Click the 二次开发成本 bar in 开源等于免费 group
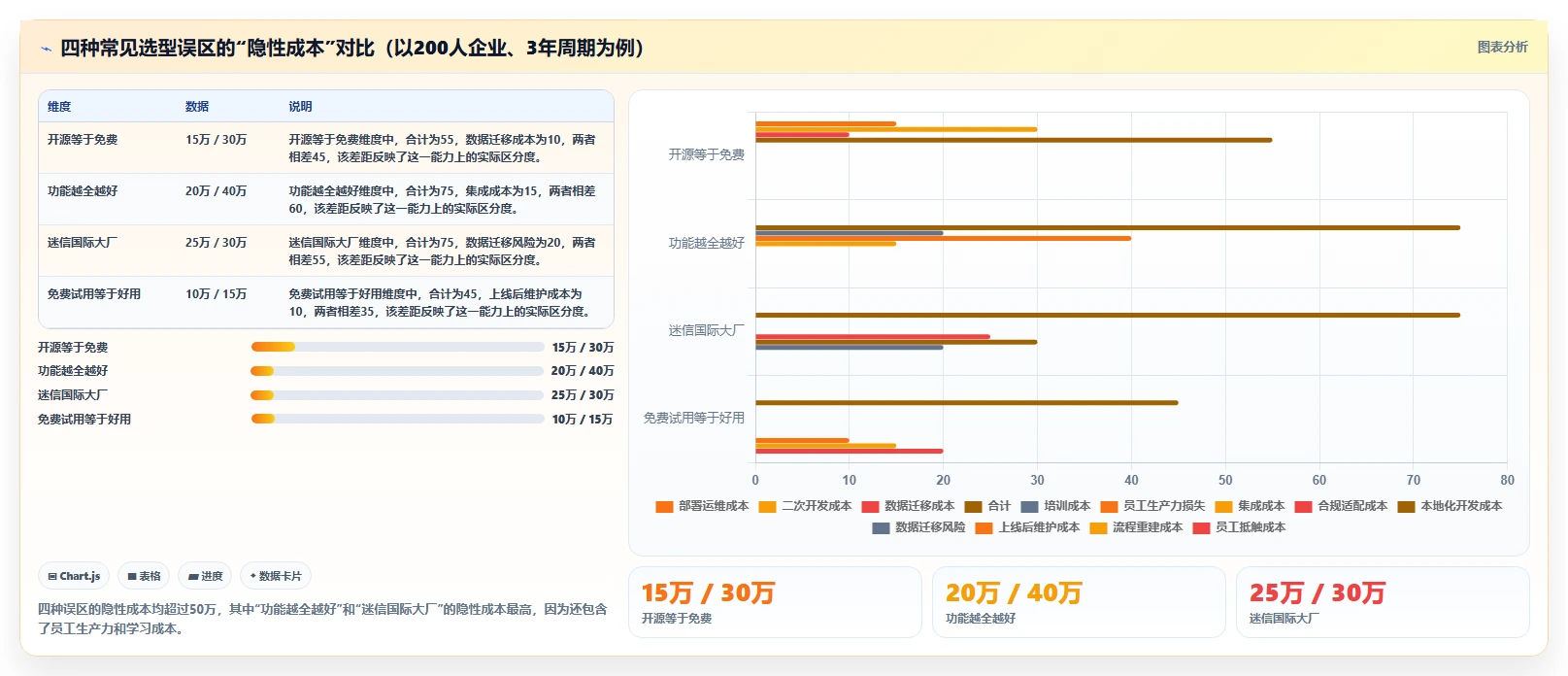1568x676 pixels. (896, 129)
